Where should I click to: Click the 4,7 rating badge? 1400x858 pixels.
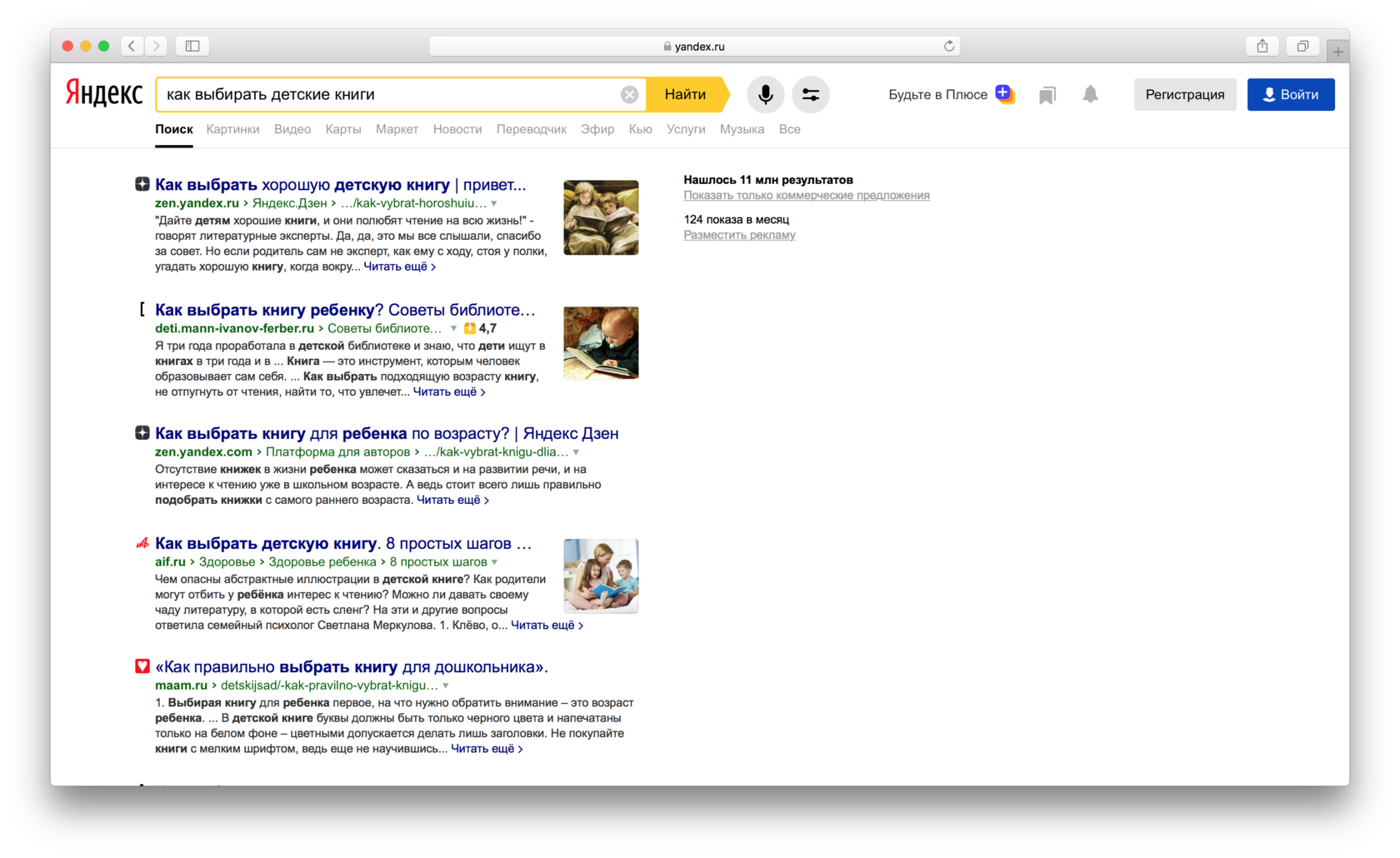[481, 328]
